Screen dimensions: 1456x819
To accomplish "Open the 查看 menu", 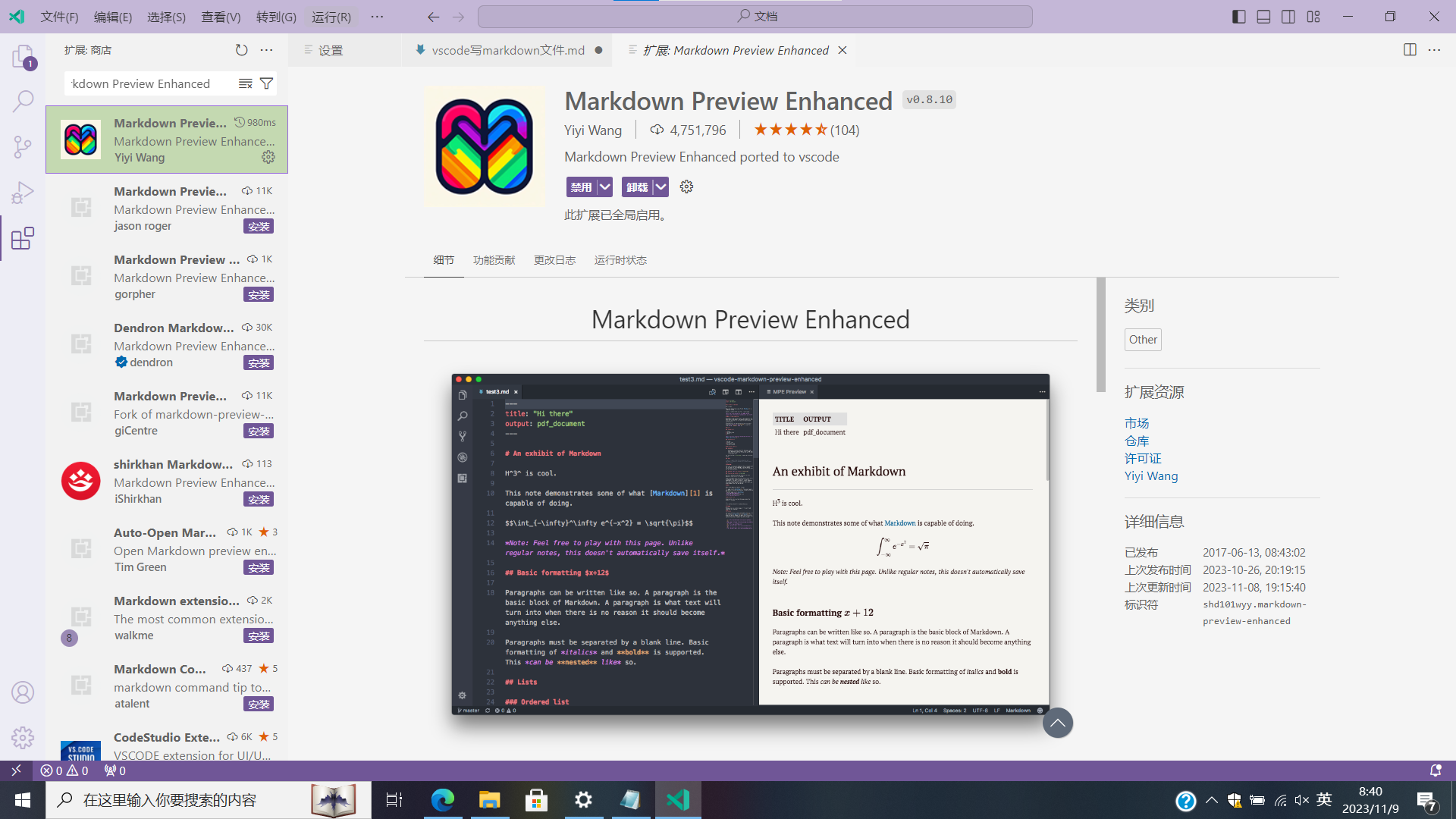I will click(x=220, y=16).
